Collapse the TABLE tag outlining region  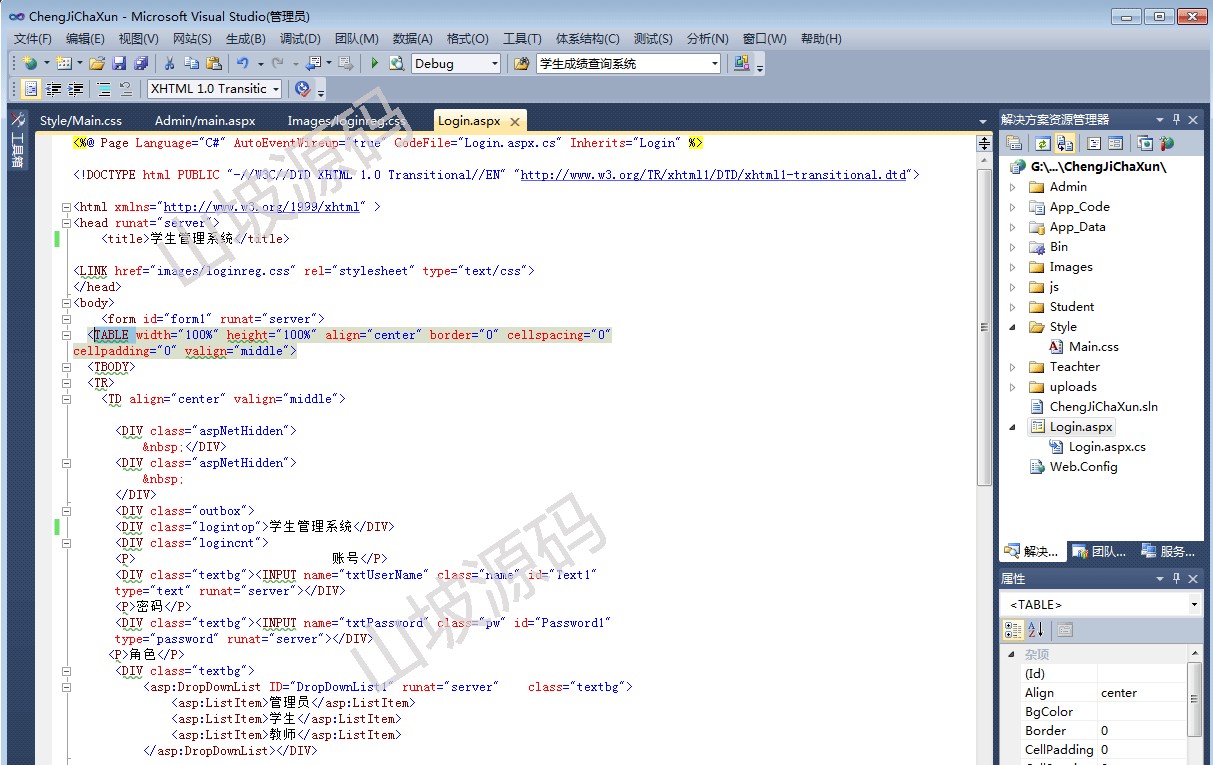67,335
